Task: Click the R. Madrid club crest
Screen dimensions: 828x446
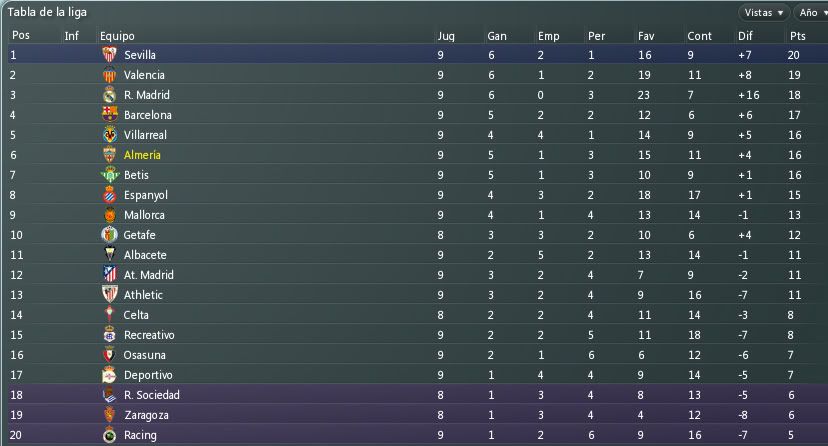Action: 109,94
